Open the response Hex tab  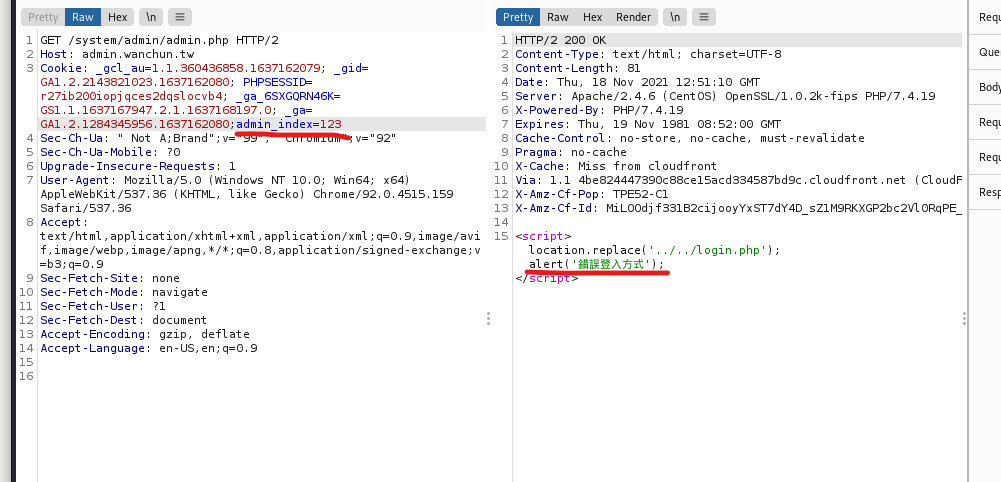(x=592, y=17)
